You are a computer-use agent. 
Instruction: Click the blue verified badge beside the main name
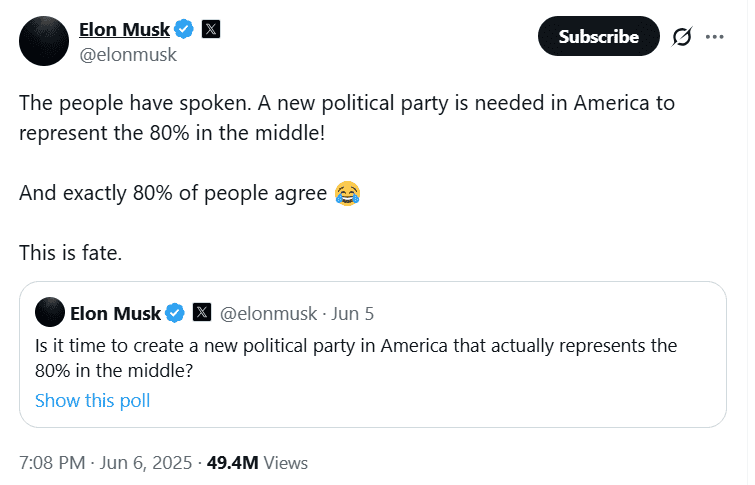[x=186, y=29]
